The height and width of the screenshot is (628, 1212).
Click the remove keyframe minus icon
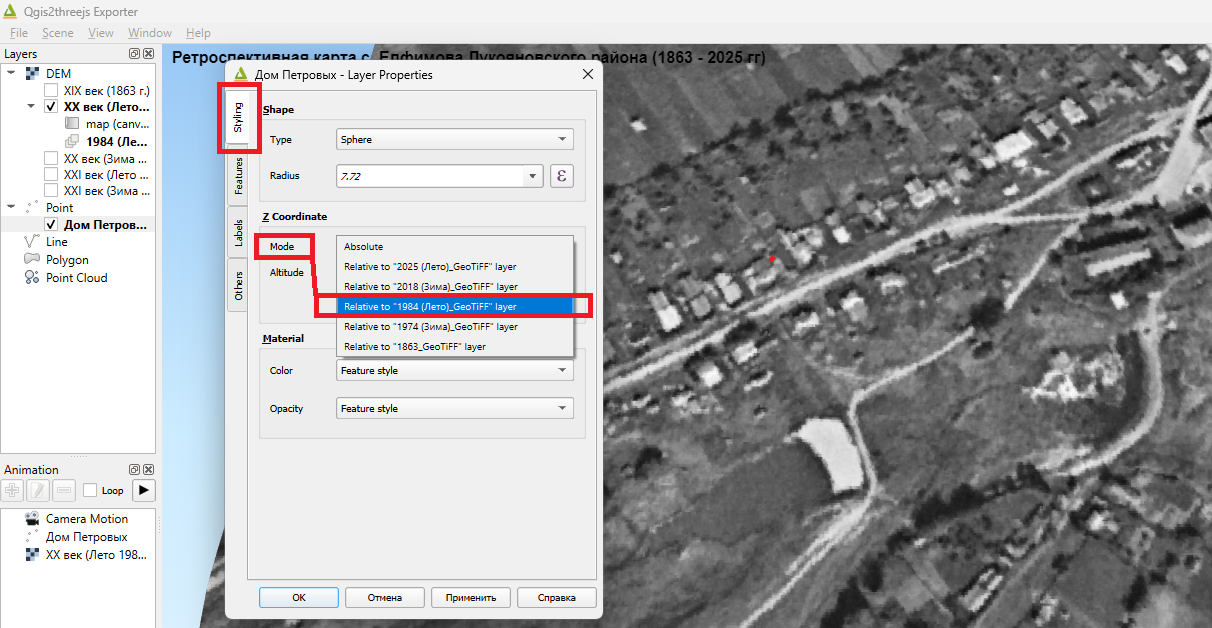[64, 490]
